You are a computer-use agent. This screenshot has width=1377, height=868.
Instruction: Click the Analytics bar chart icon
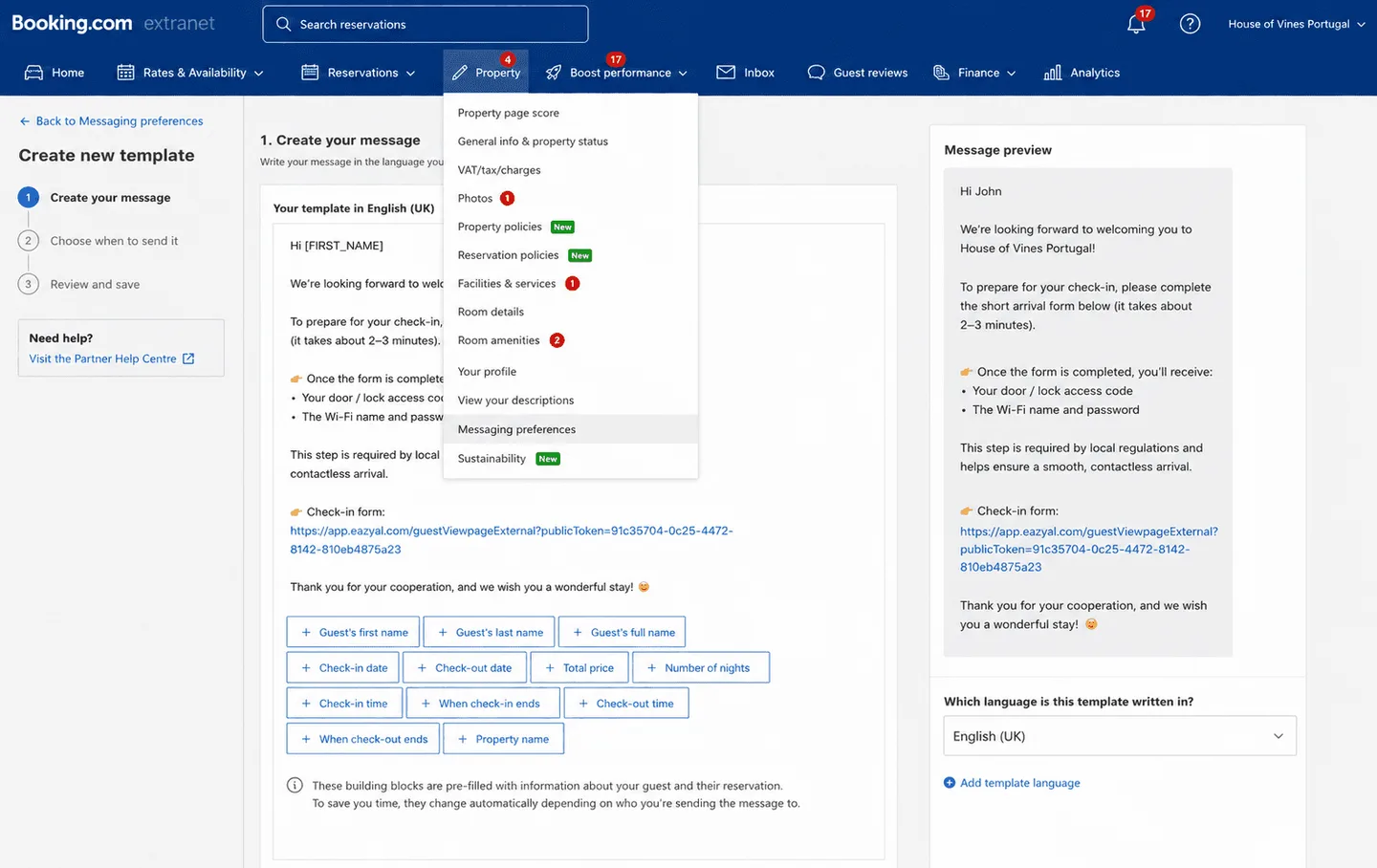click(x=1053, y=73)
